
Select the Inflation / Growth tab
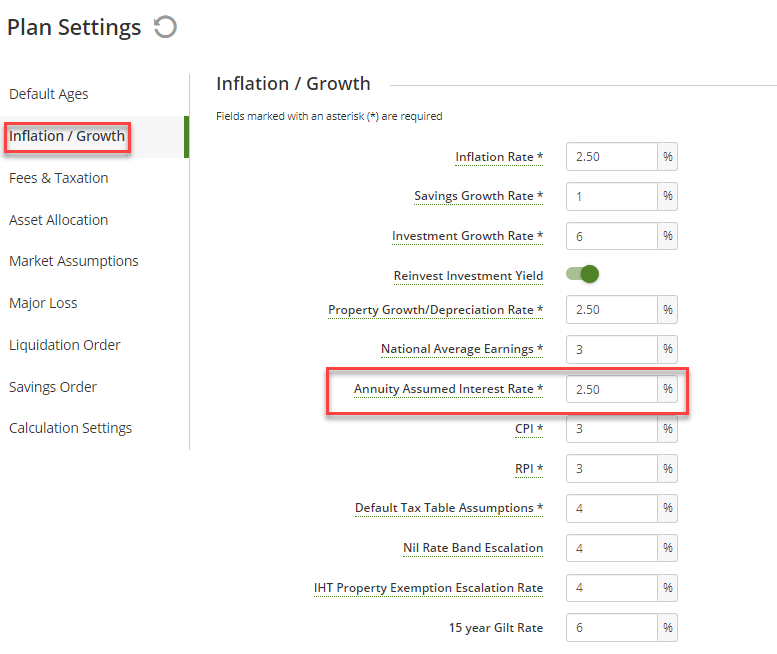[x=67, y=136]
